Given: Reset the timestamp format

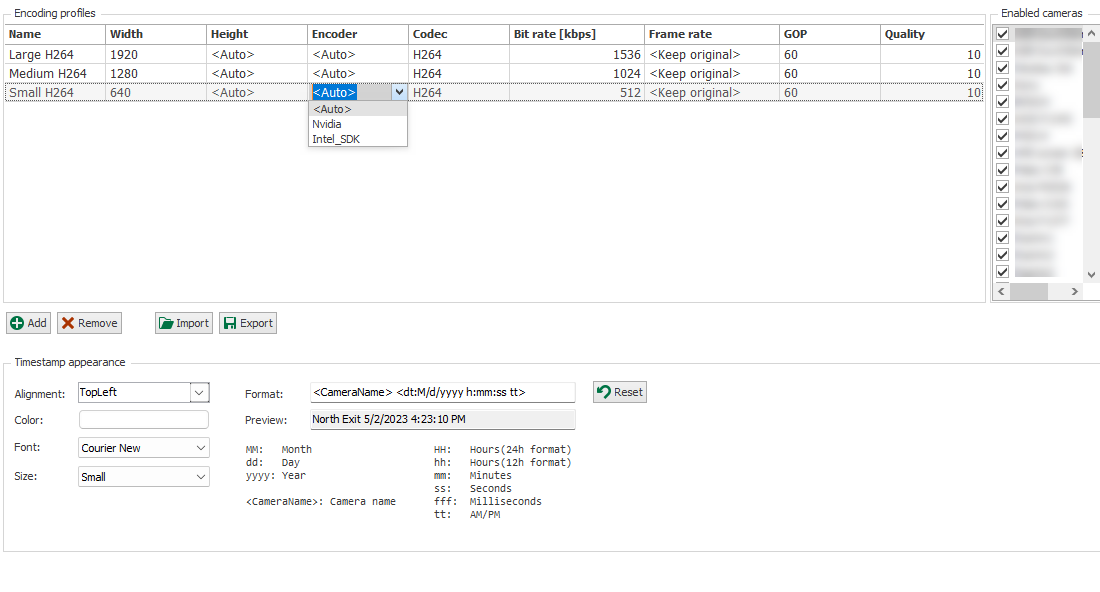Looking at the screenshot, I should [x=620, y=392].
